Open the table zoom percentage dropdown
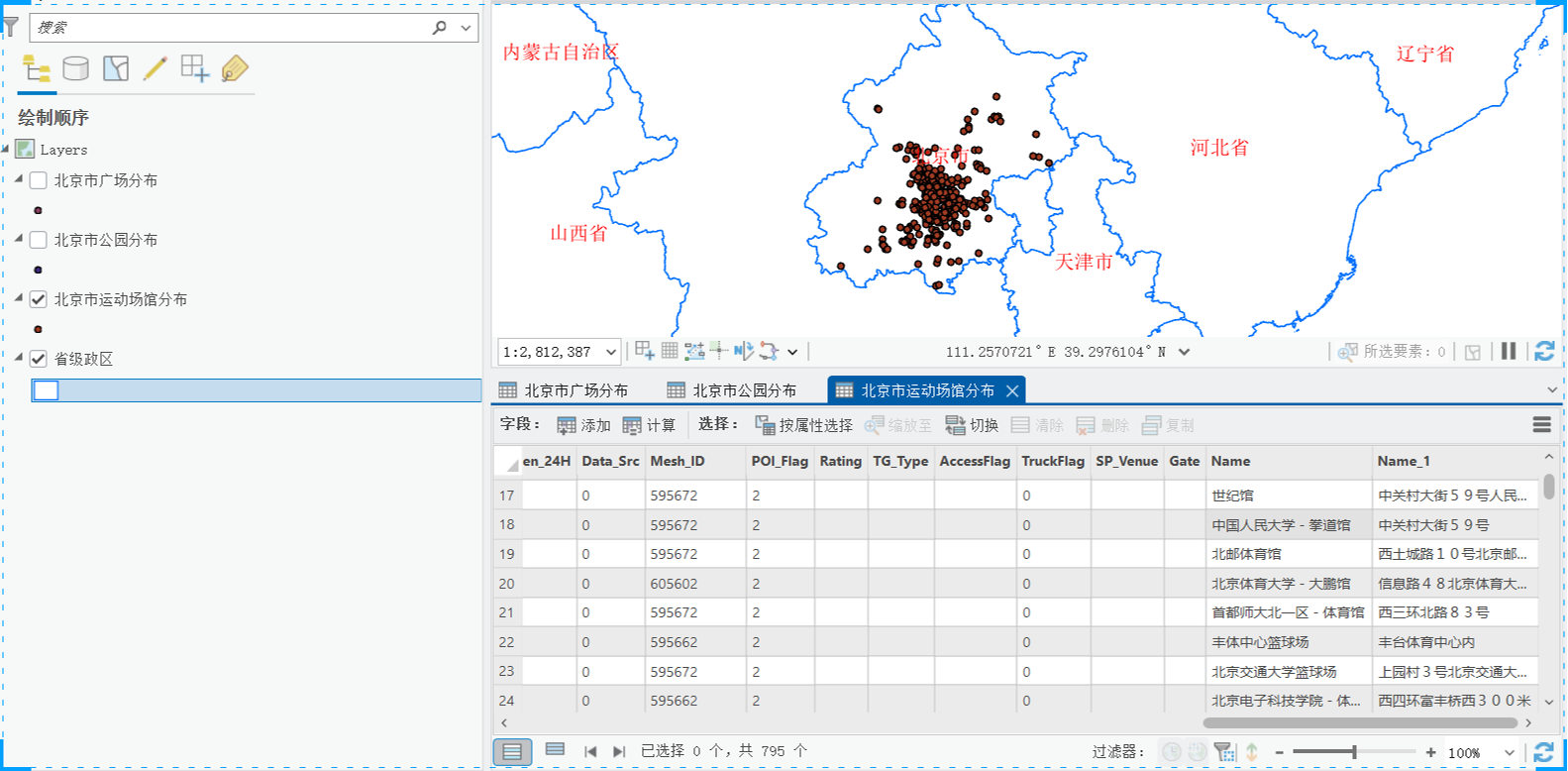Screen dimensions: 1568x771 coord(1510,753)
